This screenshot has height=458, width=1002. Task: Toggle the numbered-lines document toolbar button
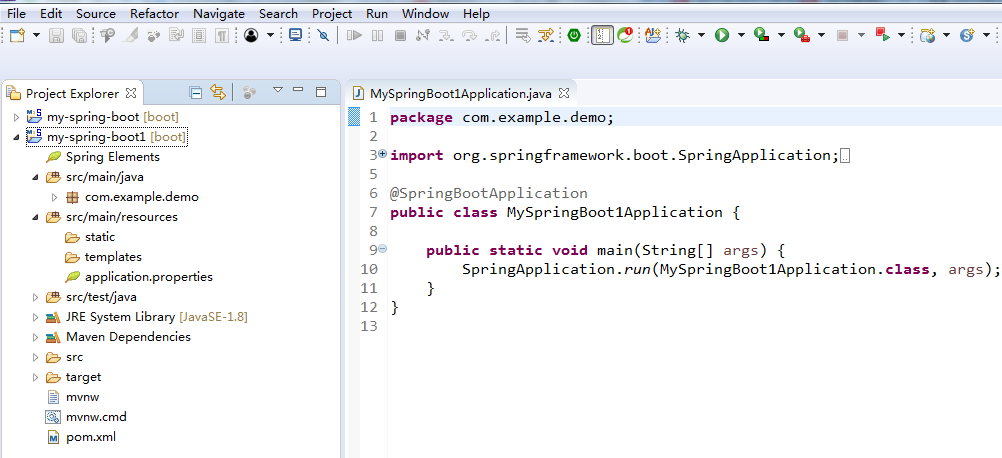coord(602,36)
